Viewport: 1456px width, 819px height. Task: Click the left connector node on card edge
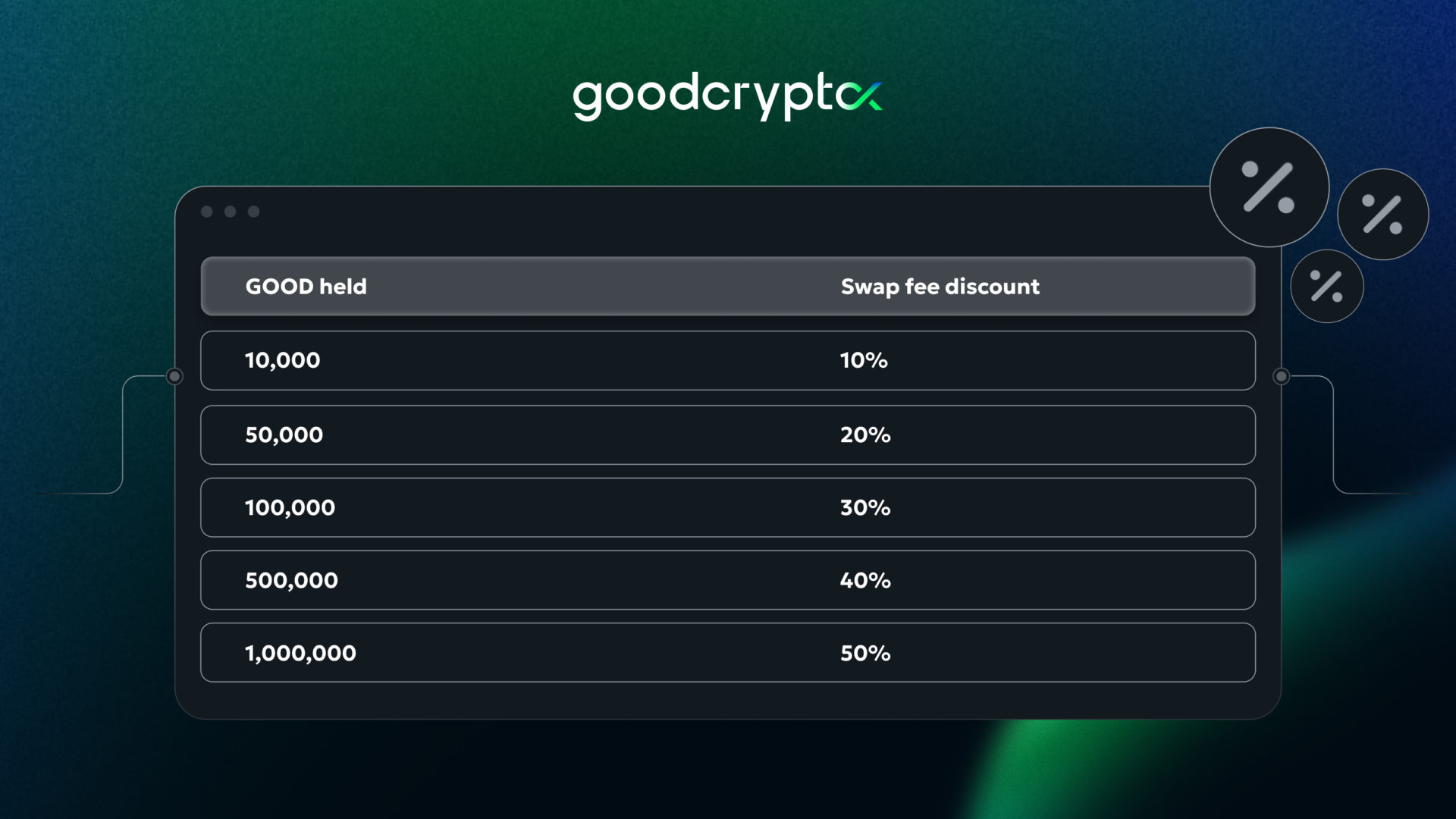click(x=174, y=376)
